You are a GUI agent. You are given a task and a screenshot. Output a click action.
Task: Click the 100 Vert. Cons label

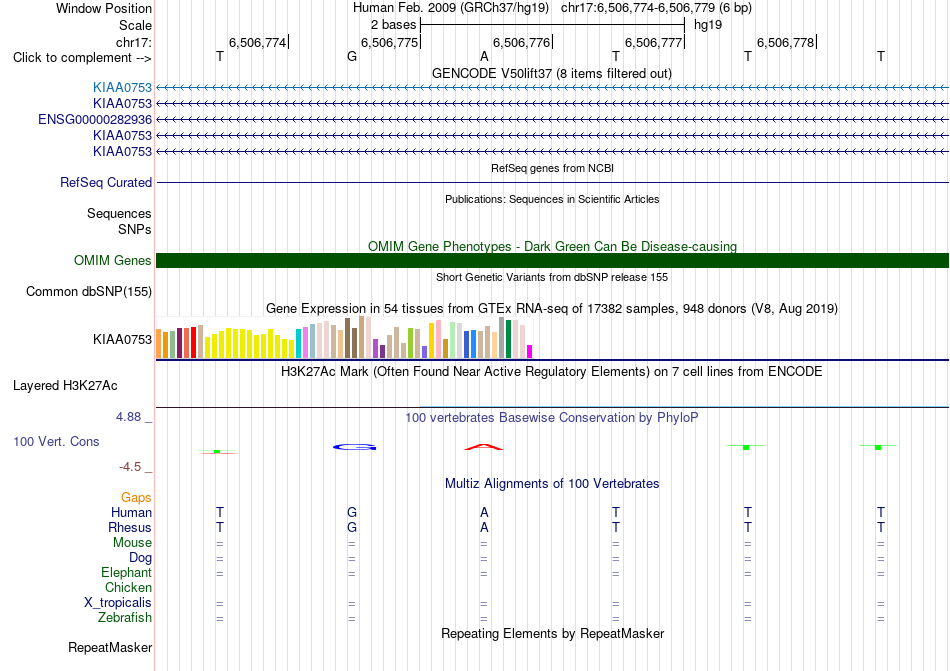pyautogui.click(x=56, y=441)
